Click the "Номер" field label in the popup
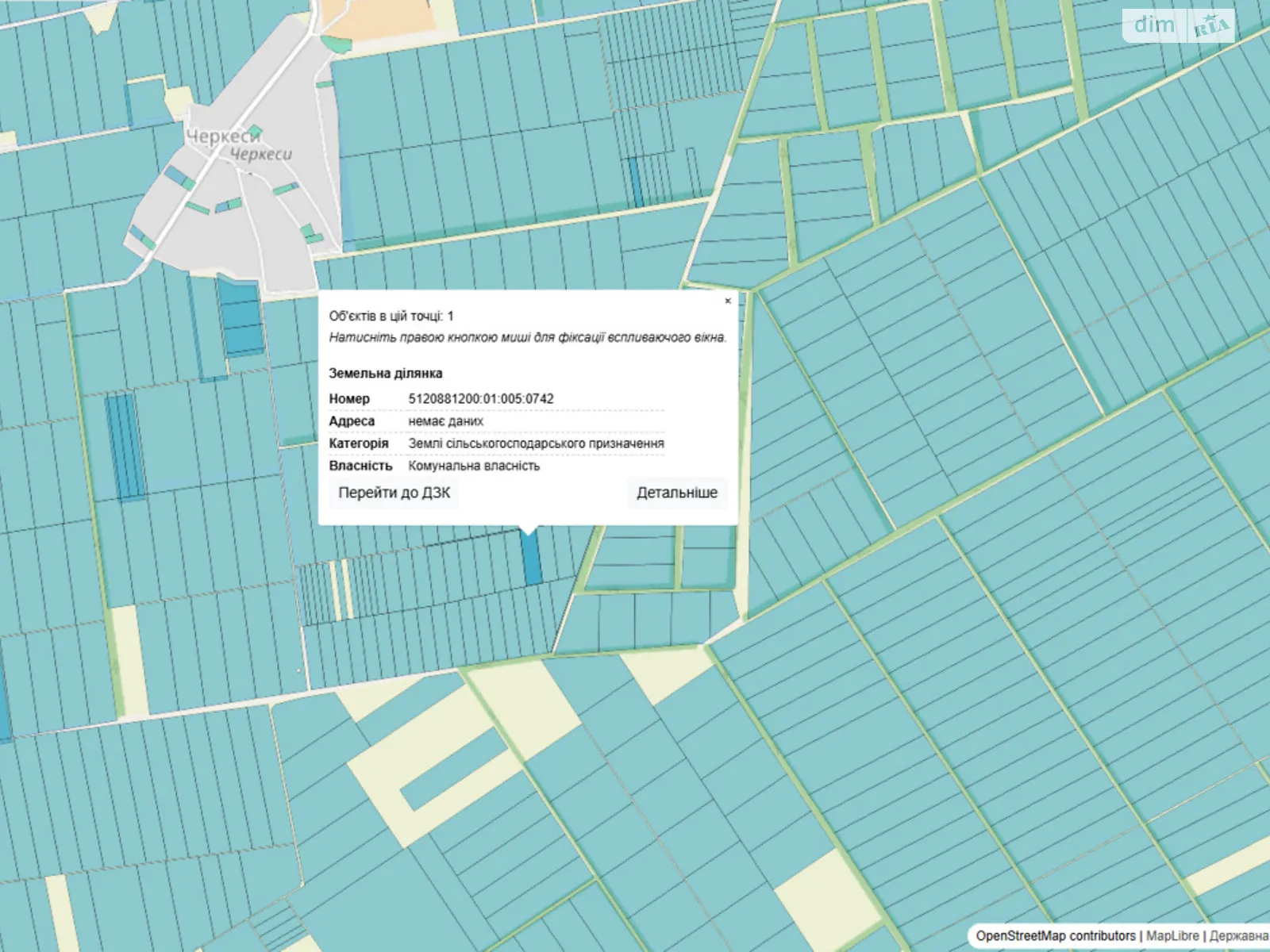The width and height of the screenshot is (1270, 952). pos(349,399)
